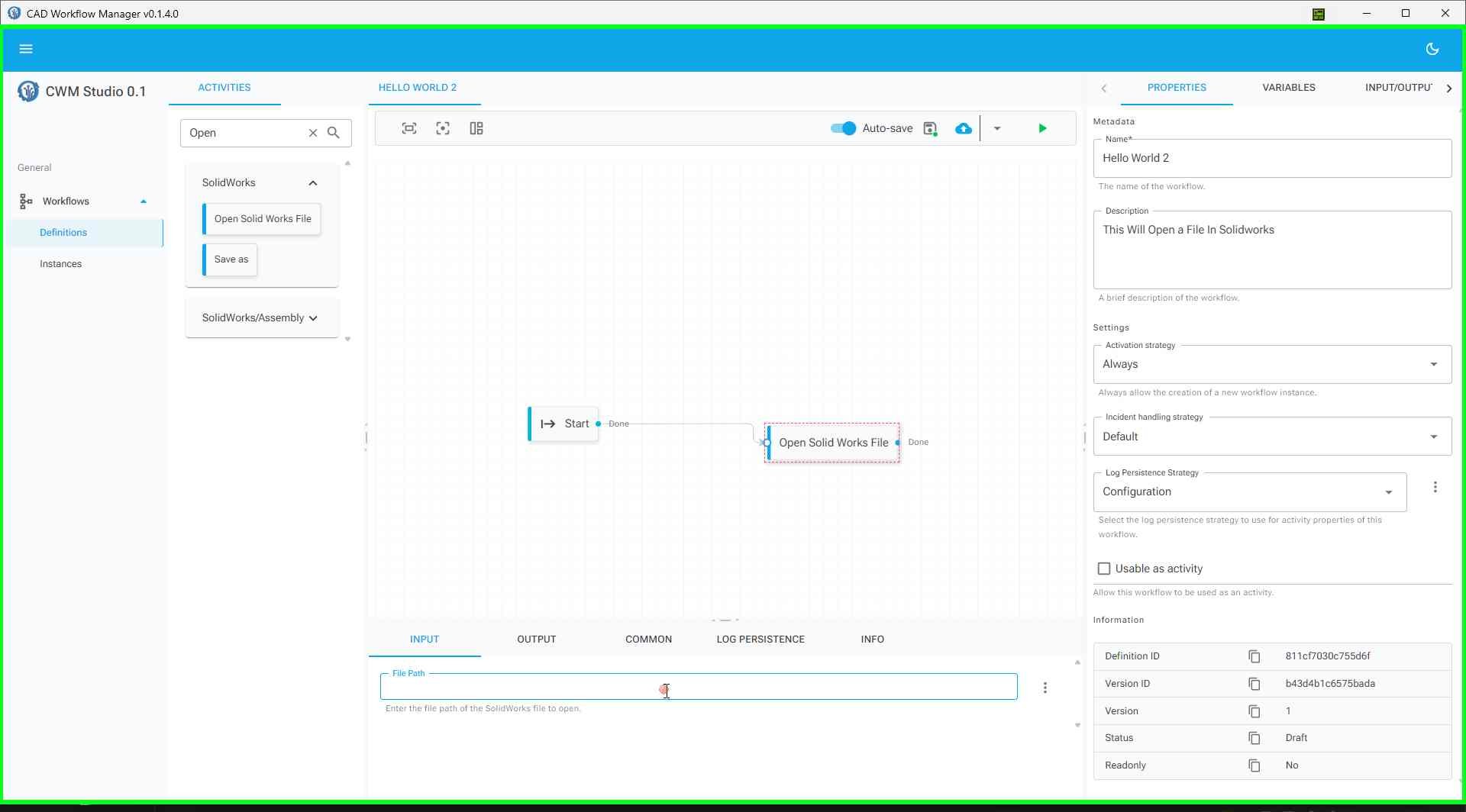Switch to the Output tab
Viewport: 1466px width, 812px height.
coord(536,640)
